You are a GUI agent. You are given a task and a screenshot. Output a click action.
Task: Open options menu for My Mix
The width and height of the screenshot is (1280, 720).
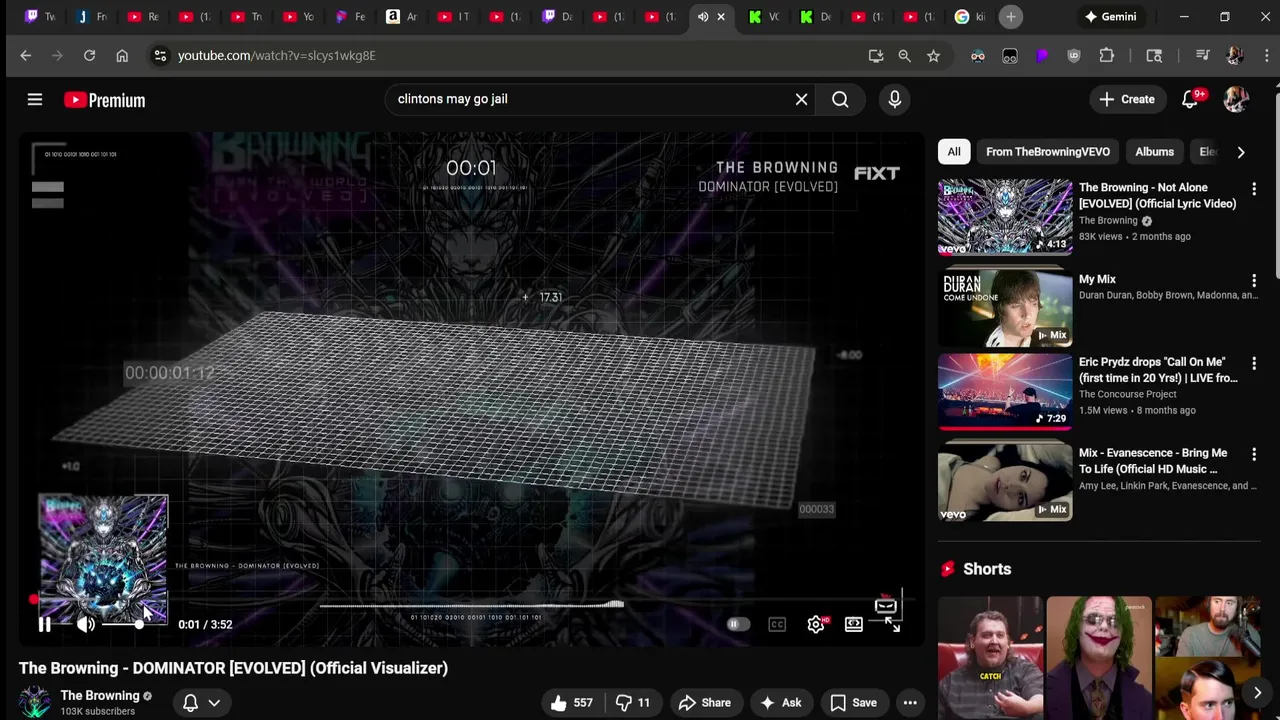pyautogui.click(x=1254, y=281)
